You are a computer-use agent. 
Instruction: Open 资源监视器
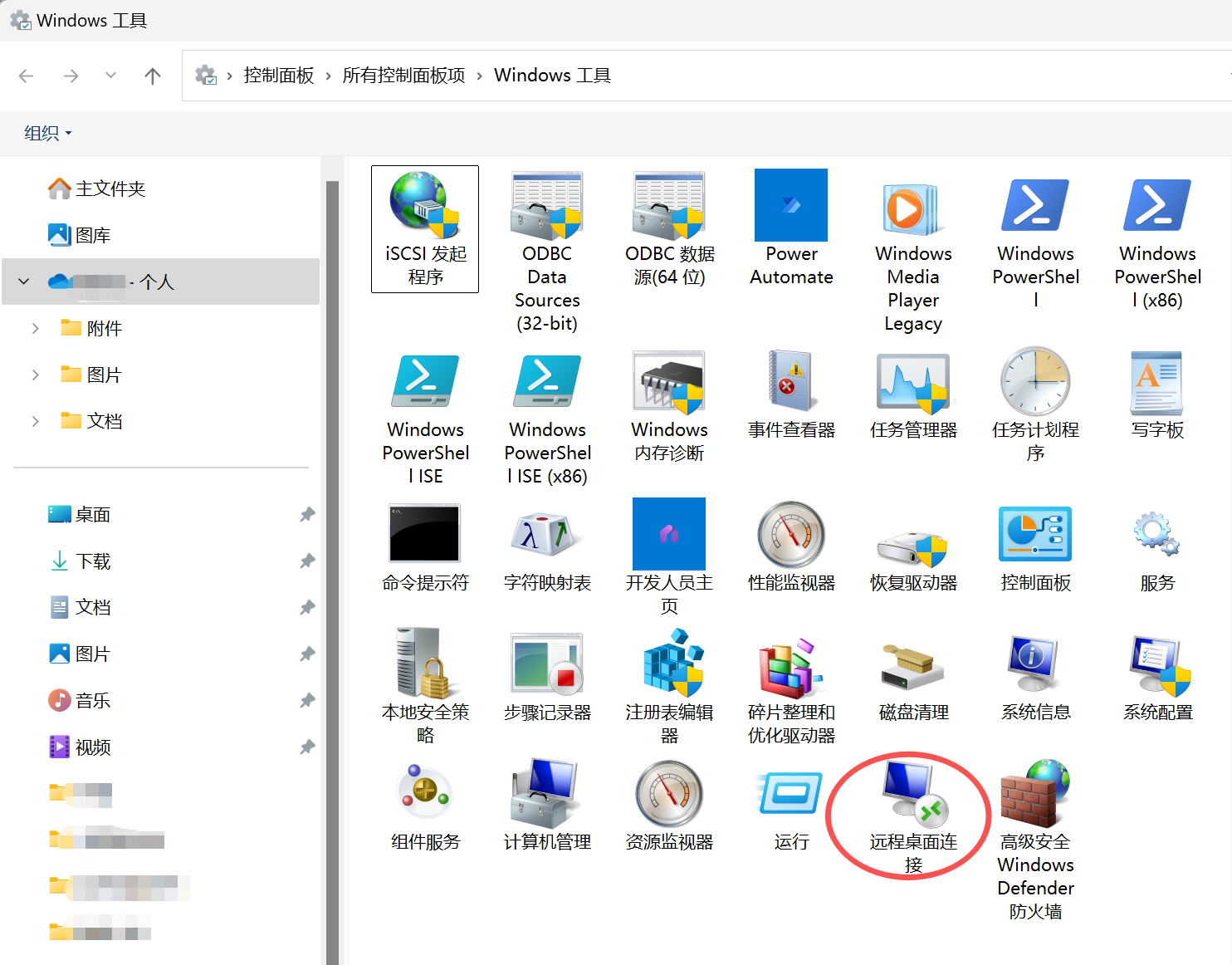669,806
